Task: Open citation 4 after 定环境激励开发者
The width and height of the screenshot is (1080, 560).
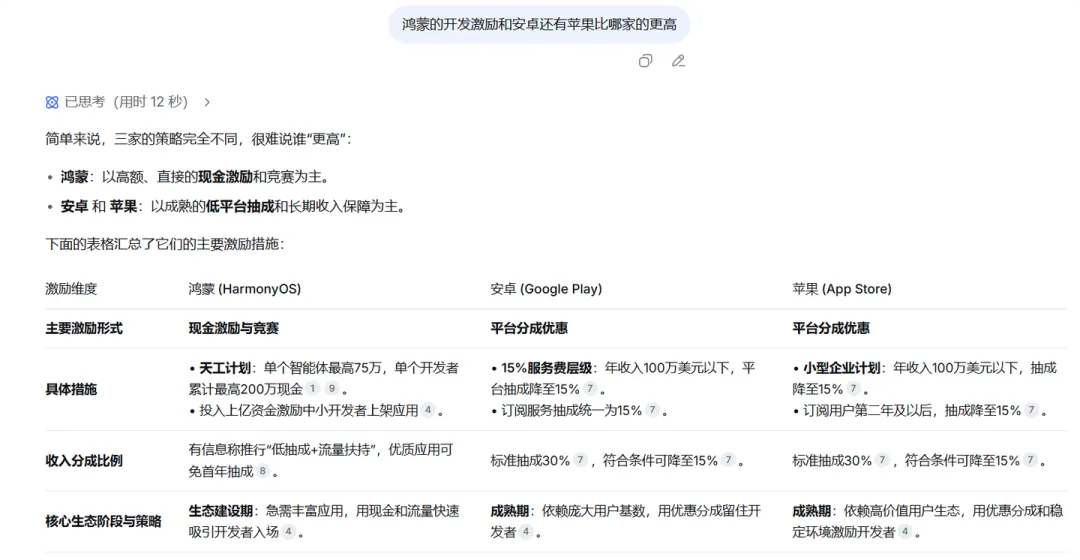Action: point(905,532)
